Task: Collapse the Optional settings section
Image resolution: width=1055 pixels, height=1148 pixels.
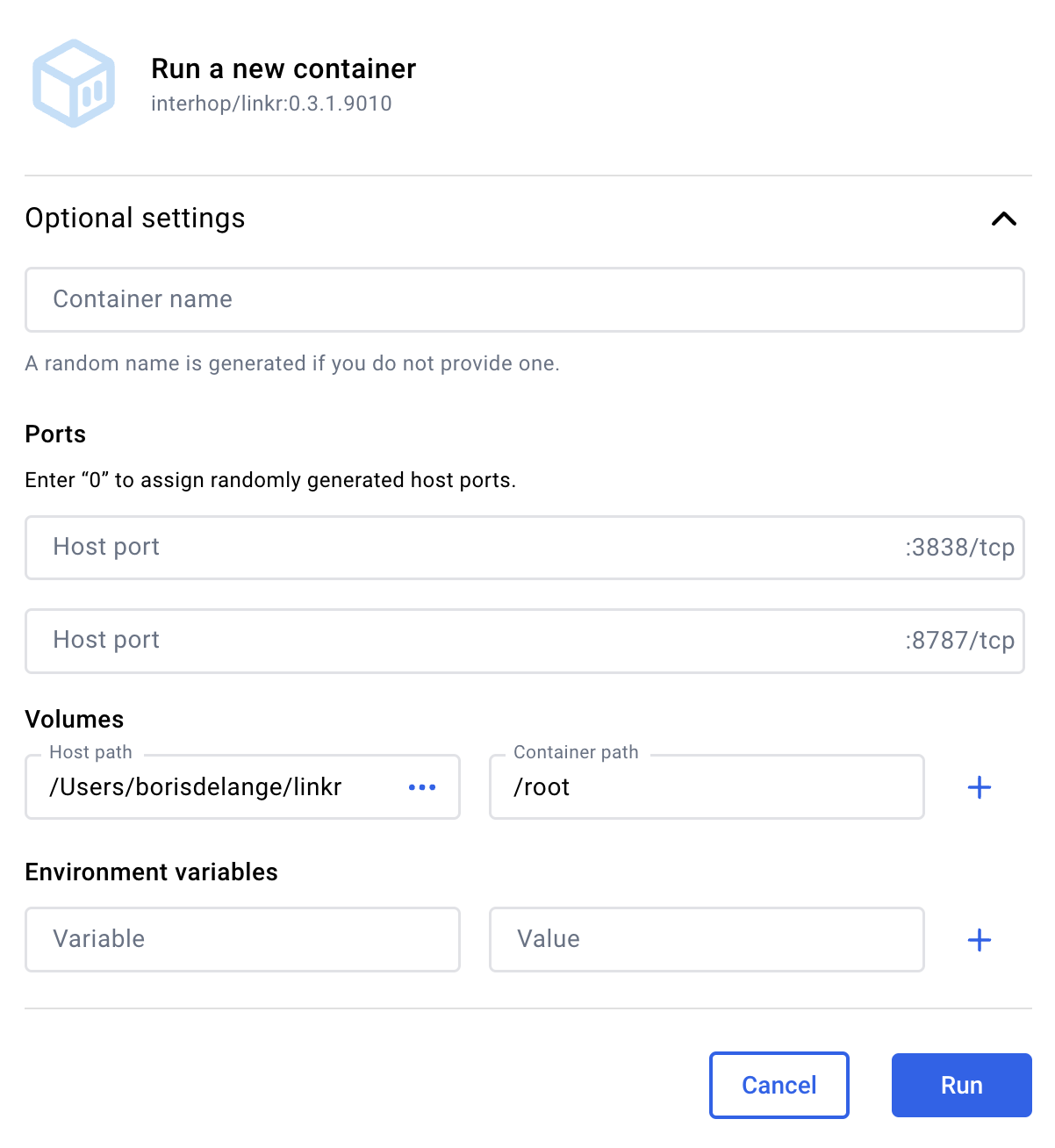Action: pos(1004,219)
